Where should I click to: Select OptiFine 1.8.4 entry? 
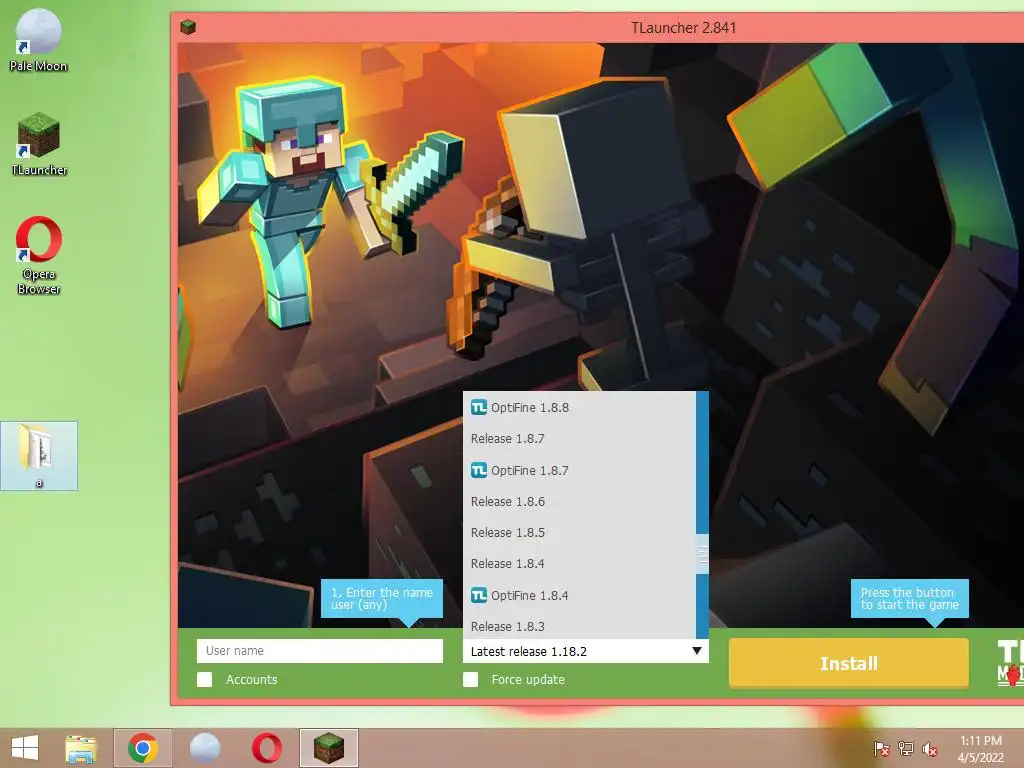579,596
